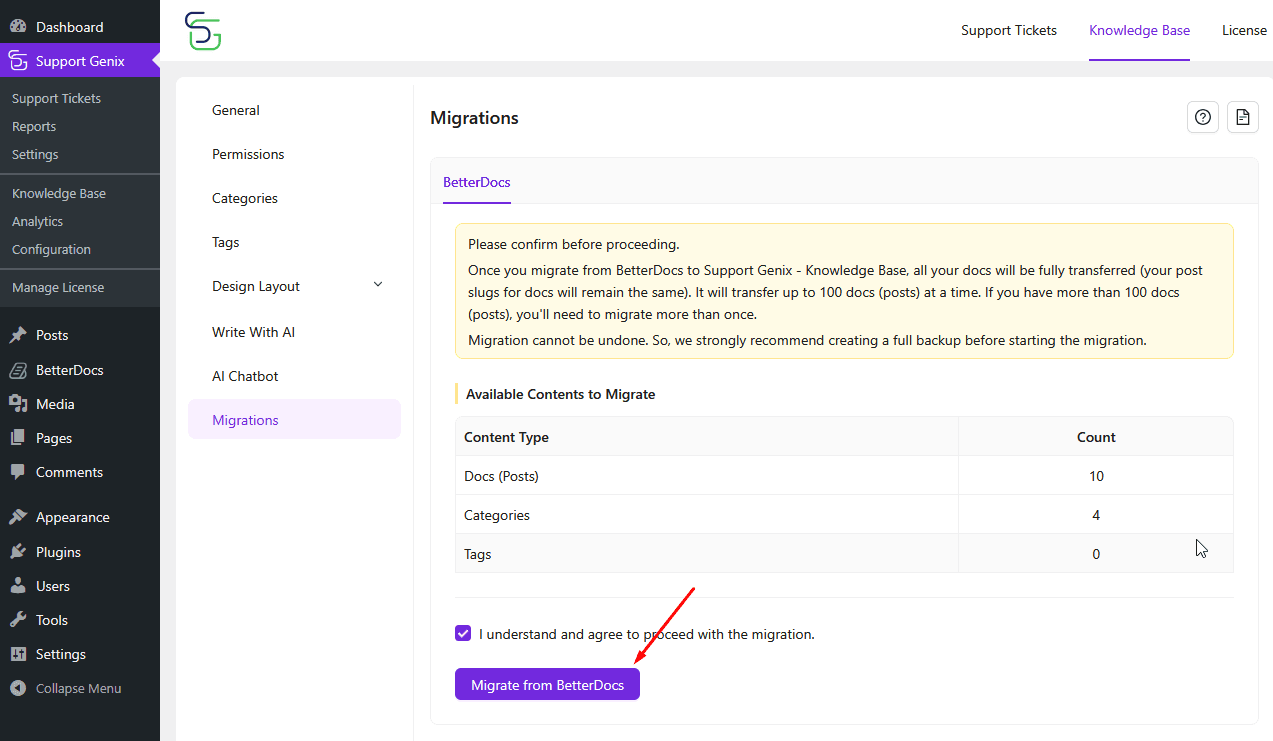Click the Settings sliders icon in WordPress menu
Image resolution: width=1273 pixels, height=741 pixels.
click(18, 654)
